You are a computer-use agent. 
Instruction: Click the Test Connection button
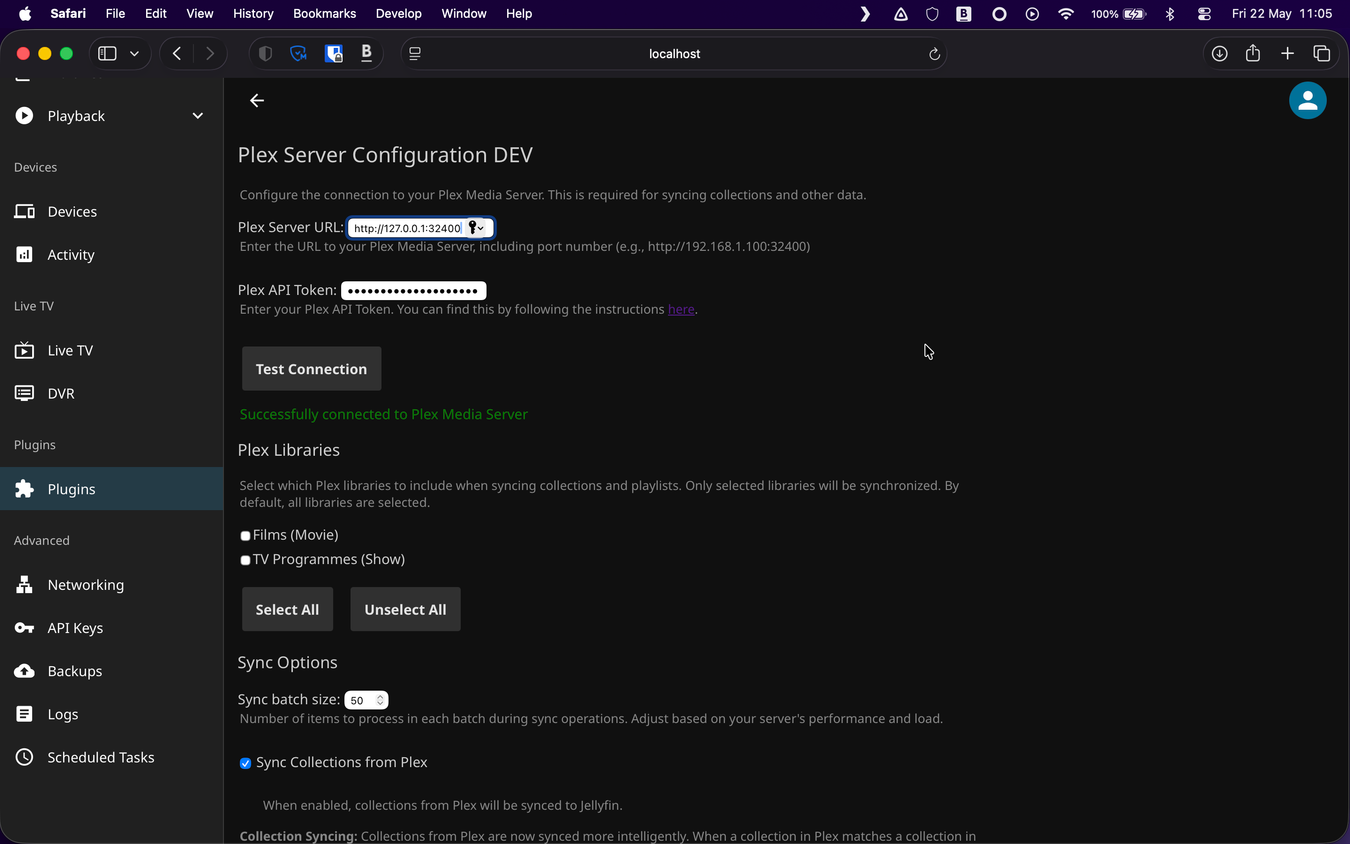311,369
